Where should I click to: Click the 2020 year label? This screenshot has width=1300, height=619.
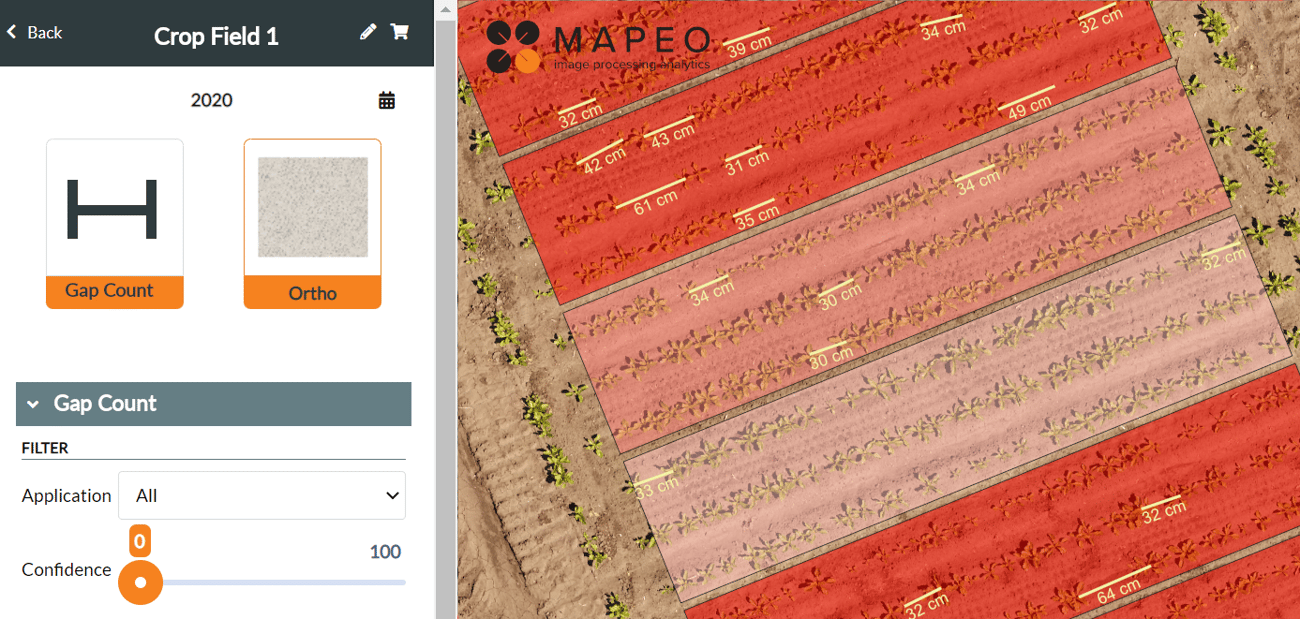211,100
